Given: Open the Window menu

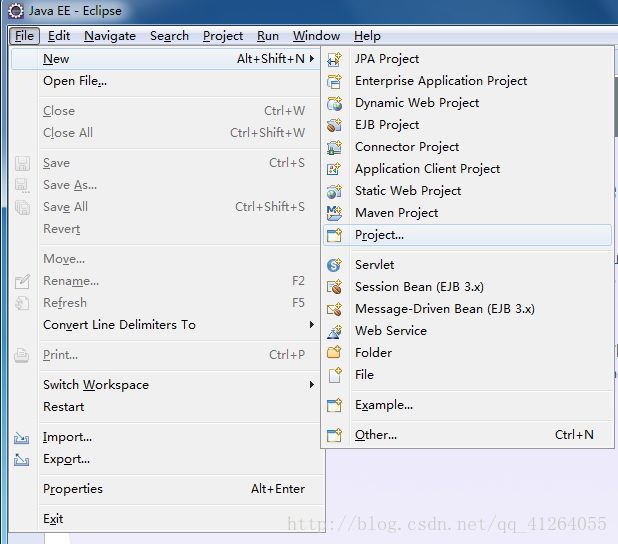Looking at the screenshot, I should point(316,36).
